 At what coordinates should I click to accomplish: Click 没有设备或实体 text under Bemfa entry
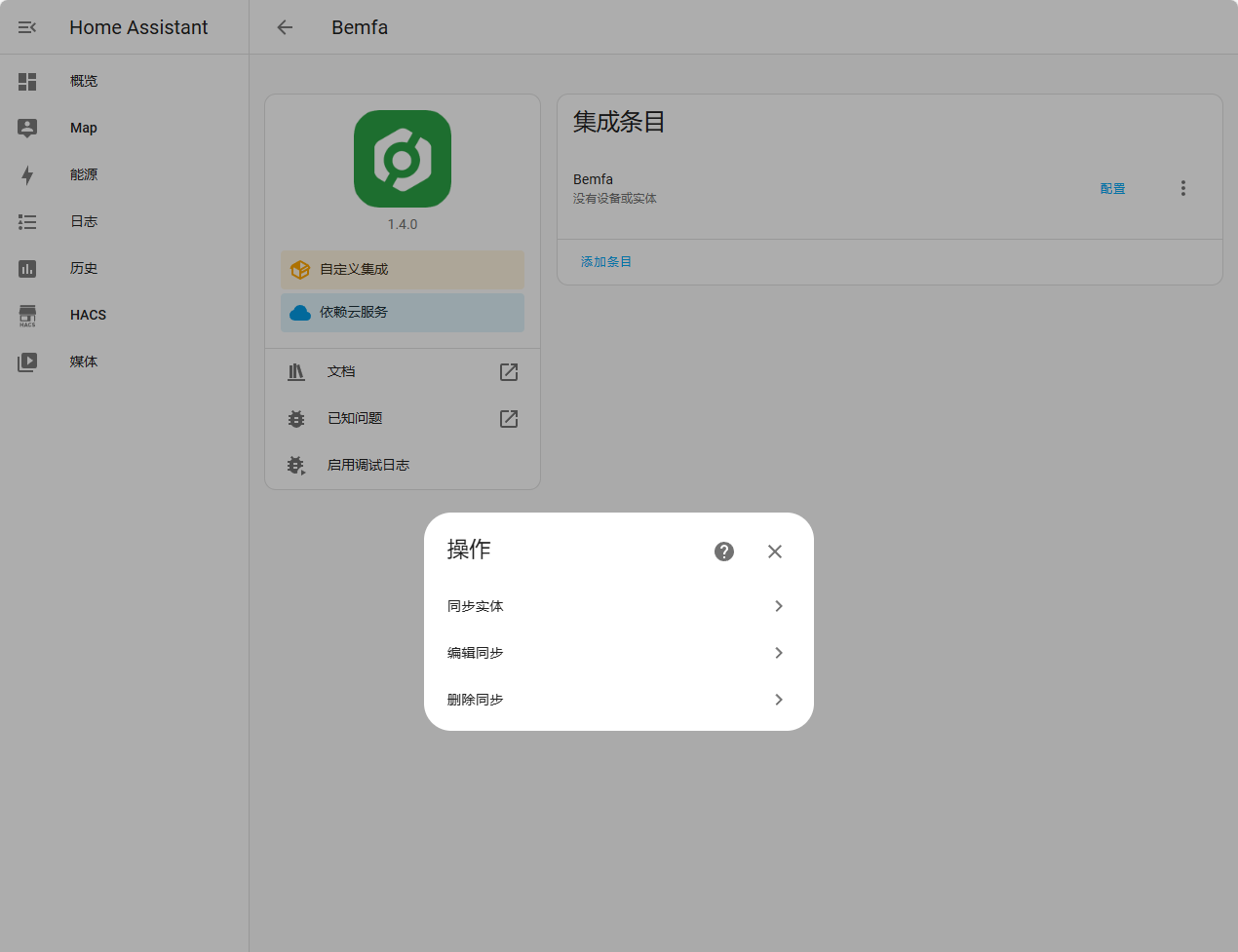(x=615, y=199)
